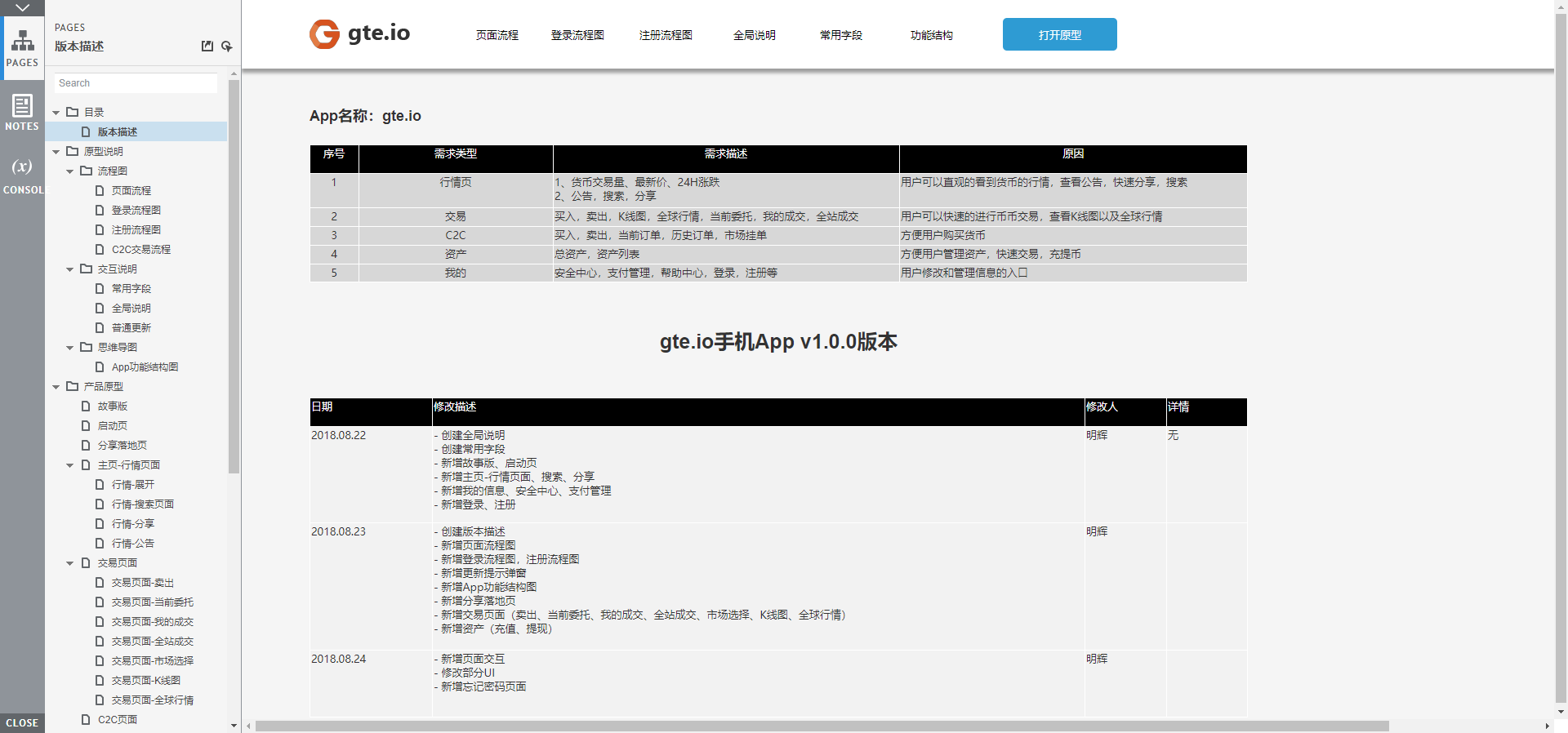Click the 打开原型 button

[x=1060, y=34]
